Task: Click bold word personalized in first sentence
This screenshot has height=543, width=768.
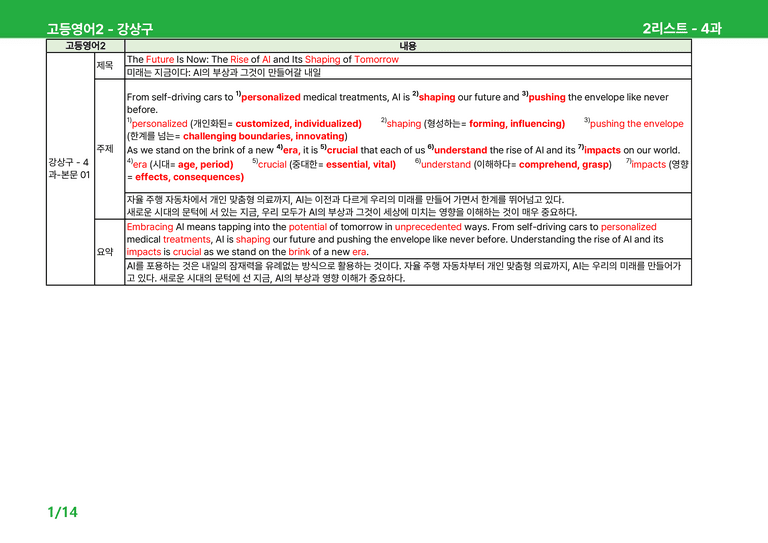Action: (270, 97)
